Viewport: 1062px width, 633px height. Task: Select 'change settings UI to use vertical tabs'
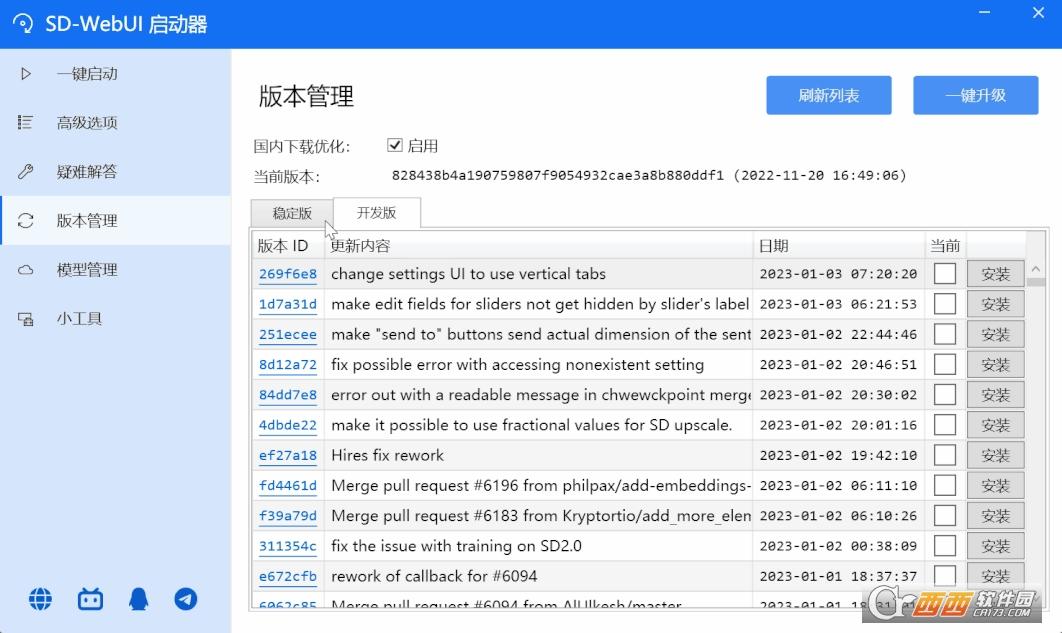click(469, 274)
